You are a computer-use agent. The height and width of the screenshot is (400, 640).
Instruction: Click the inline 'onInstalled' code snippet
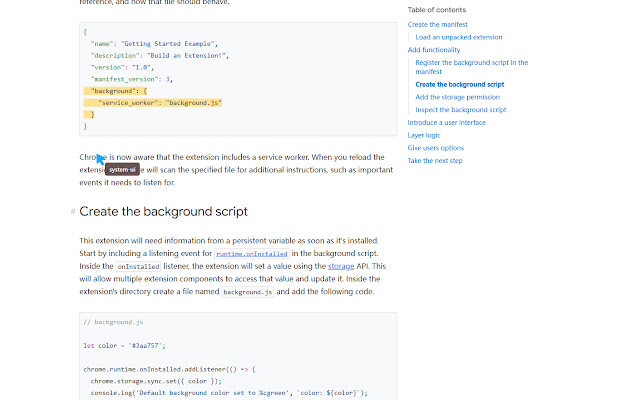[138, 267]
